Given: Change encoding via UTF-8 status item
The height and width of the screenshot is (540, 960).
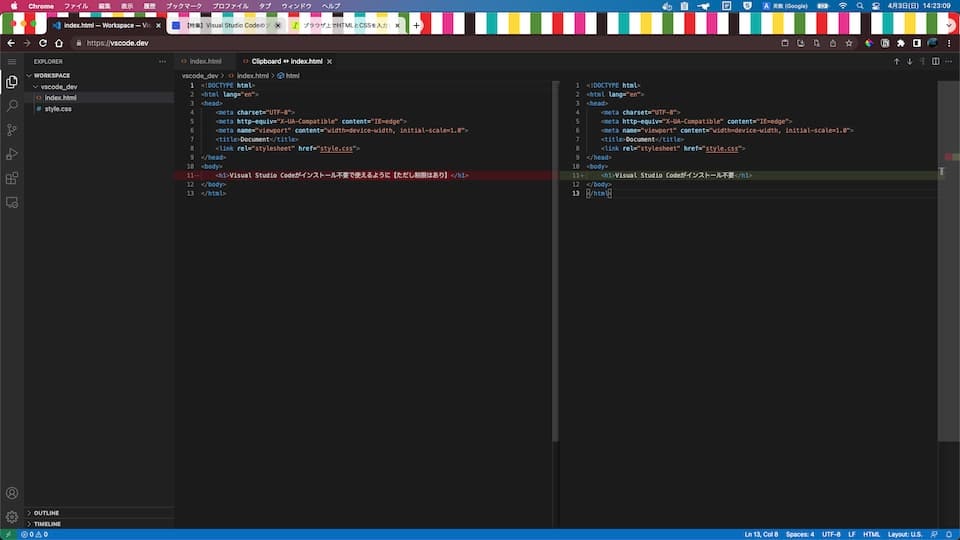Looking at the screenshot, I should tap(831, 534).
